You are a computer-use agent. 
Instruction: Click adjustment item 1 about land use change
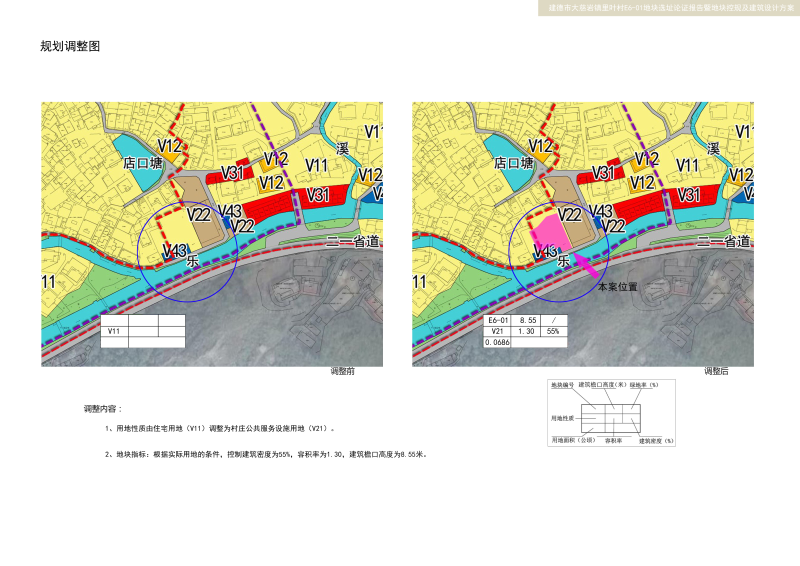[x=220, y=429]
